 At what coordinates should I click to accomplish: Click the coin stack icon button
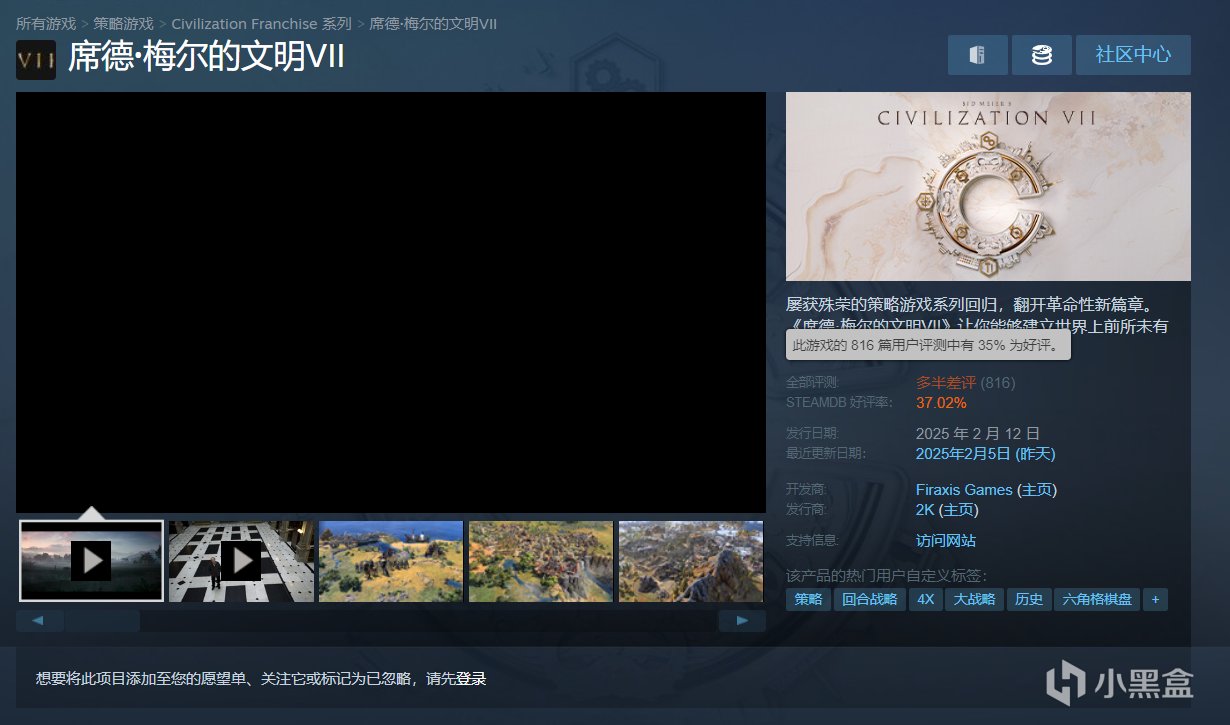point(1041,55)
